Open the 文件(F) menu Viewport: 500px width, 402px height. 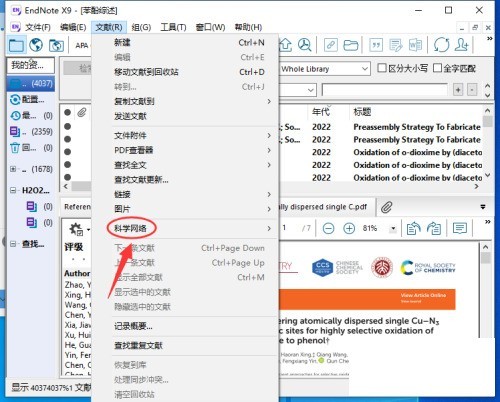click(x=38, y=27)
